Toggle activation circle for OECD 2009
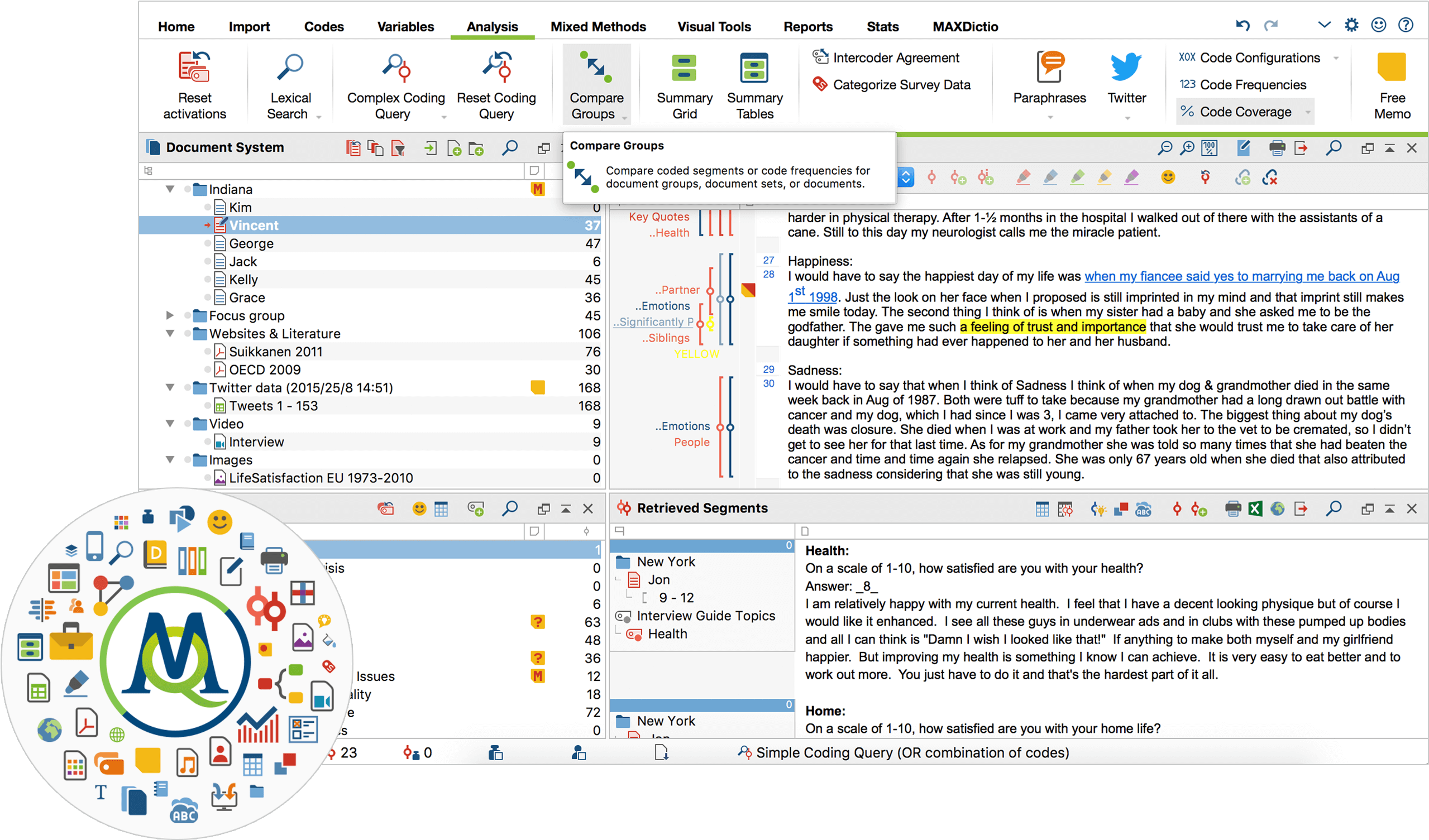 [208, 369]
